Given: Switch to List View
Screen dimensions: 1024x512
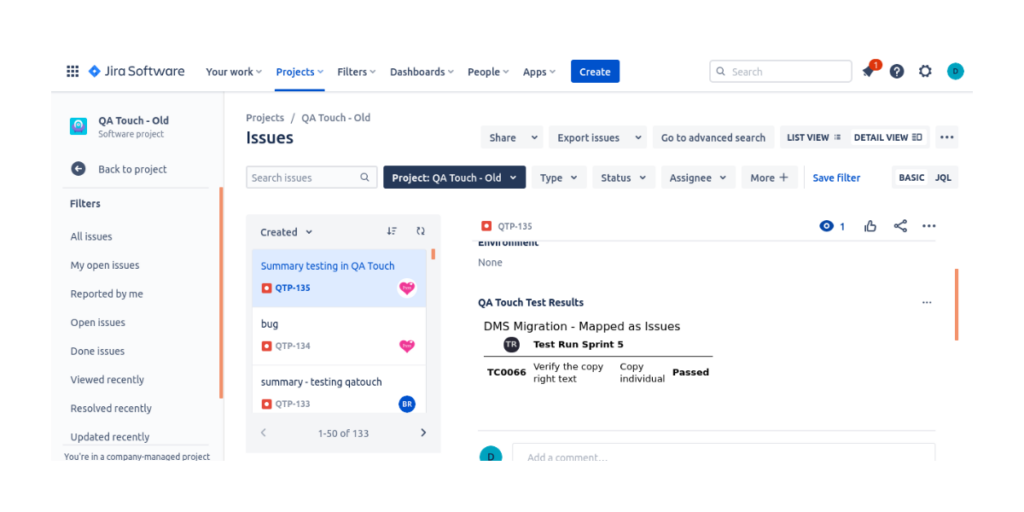Looking at the screenshot, I should click(x=814, y=138).
